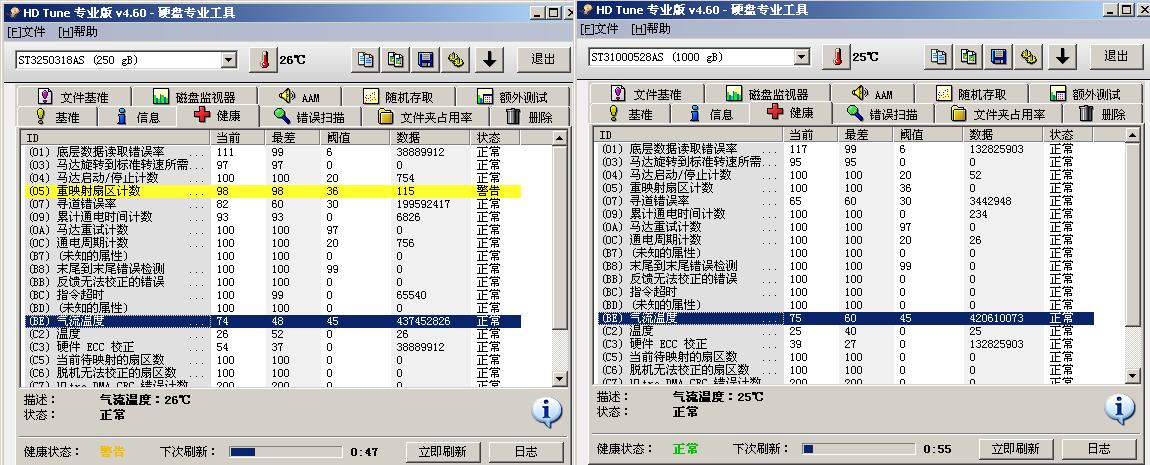Viewport: 1150px width, 465px height.
Task: Open 帮助 menu in right window
Action: point(651,29)
